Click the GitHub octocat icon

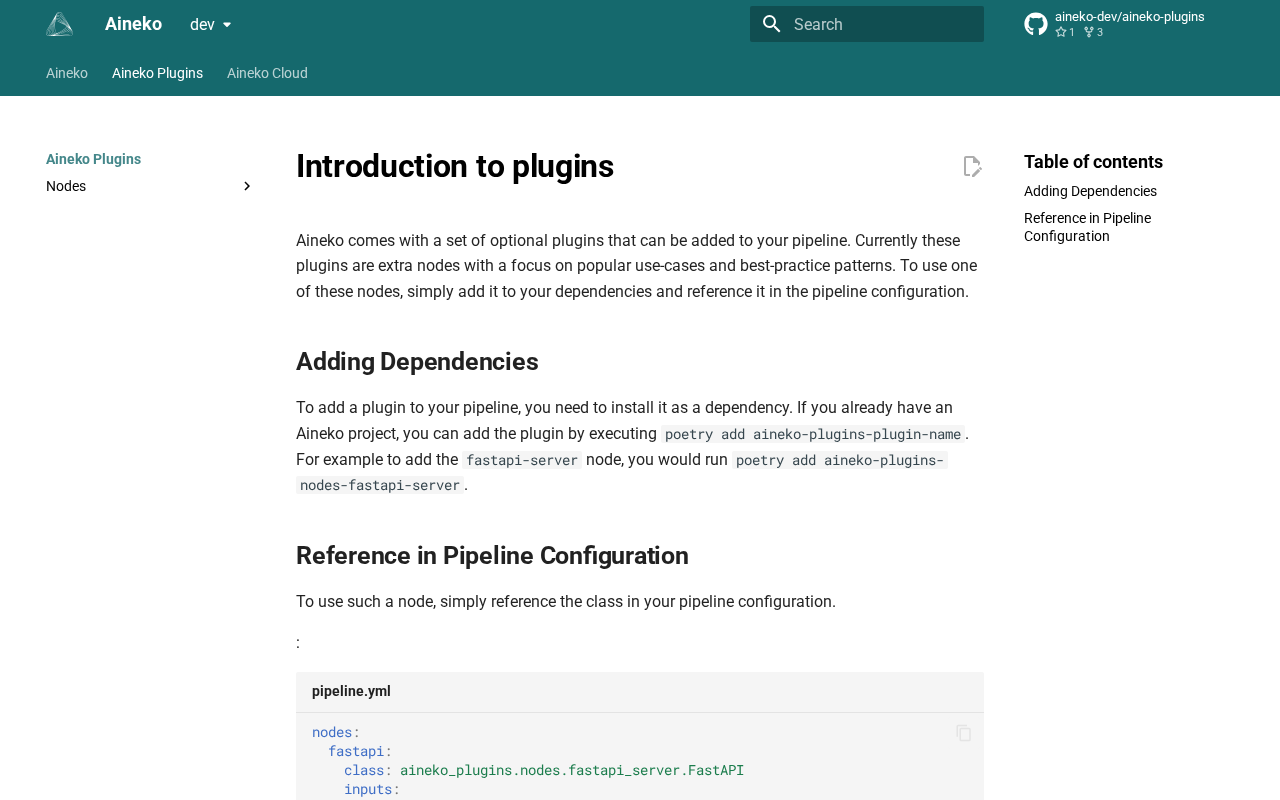tap(1036, 24)
